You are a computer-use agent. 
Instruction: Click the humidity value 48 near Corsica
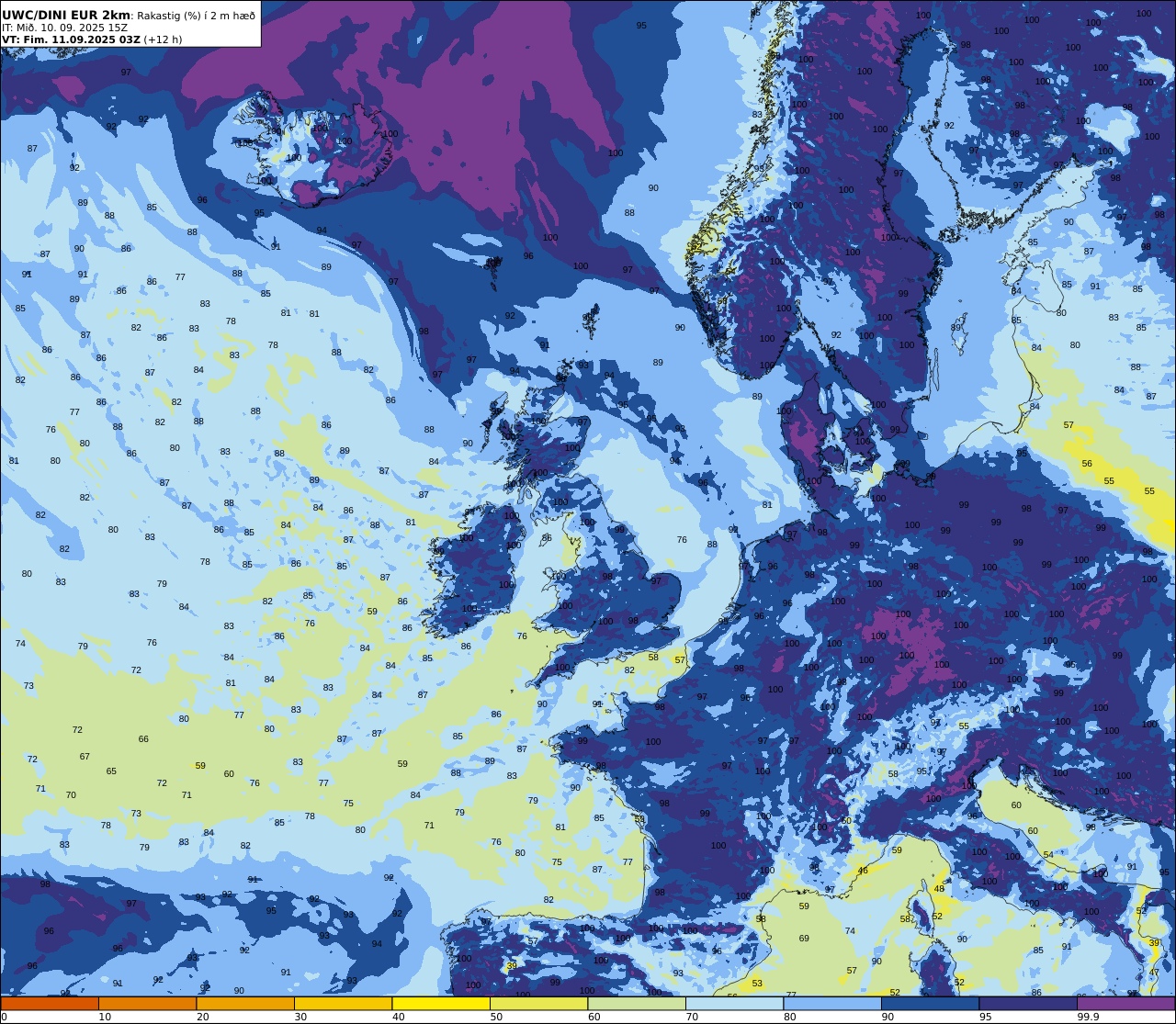pos(939,889)
